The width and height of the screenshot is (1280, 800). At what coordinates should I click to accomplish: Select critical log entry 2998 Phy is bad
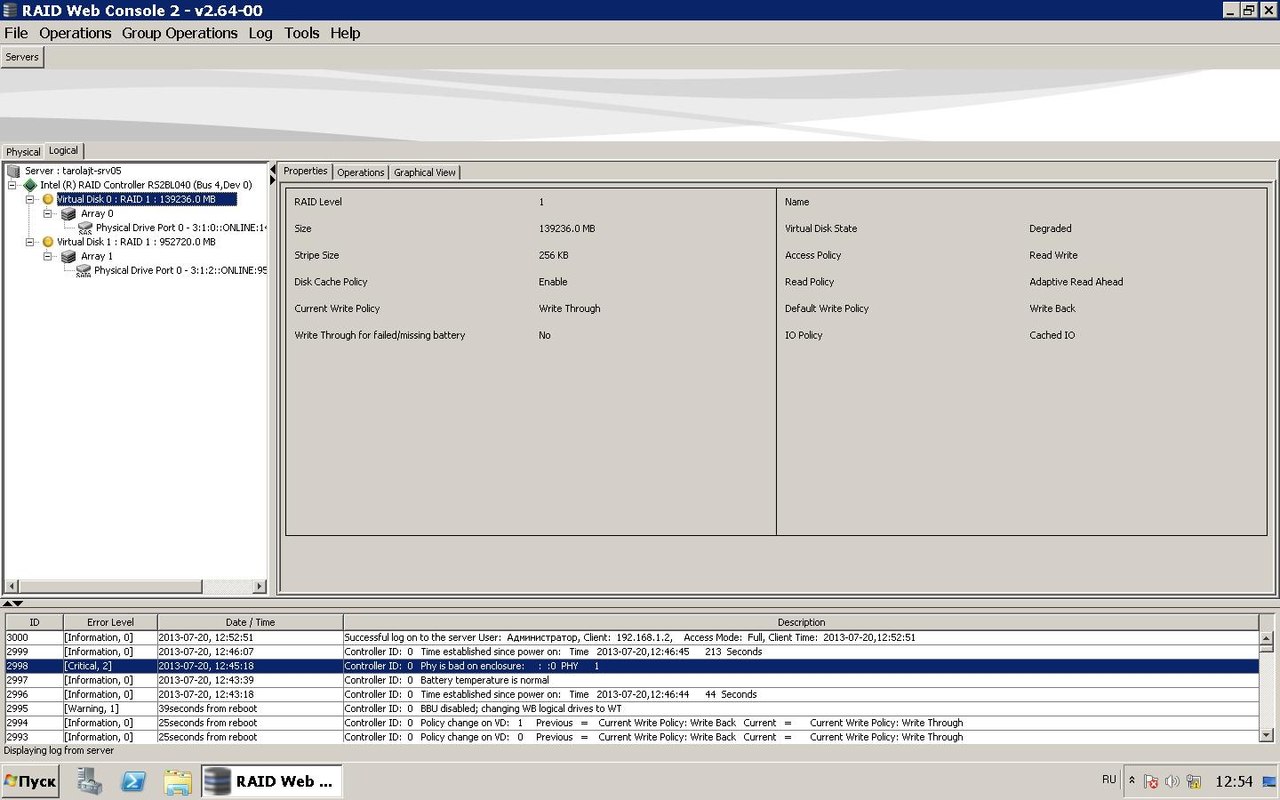(x=631, y=666)
